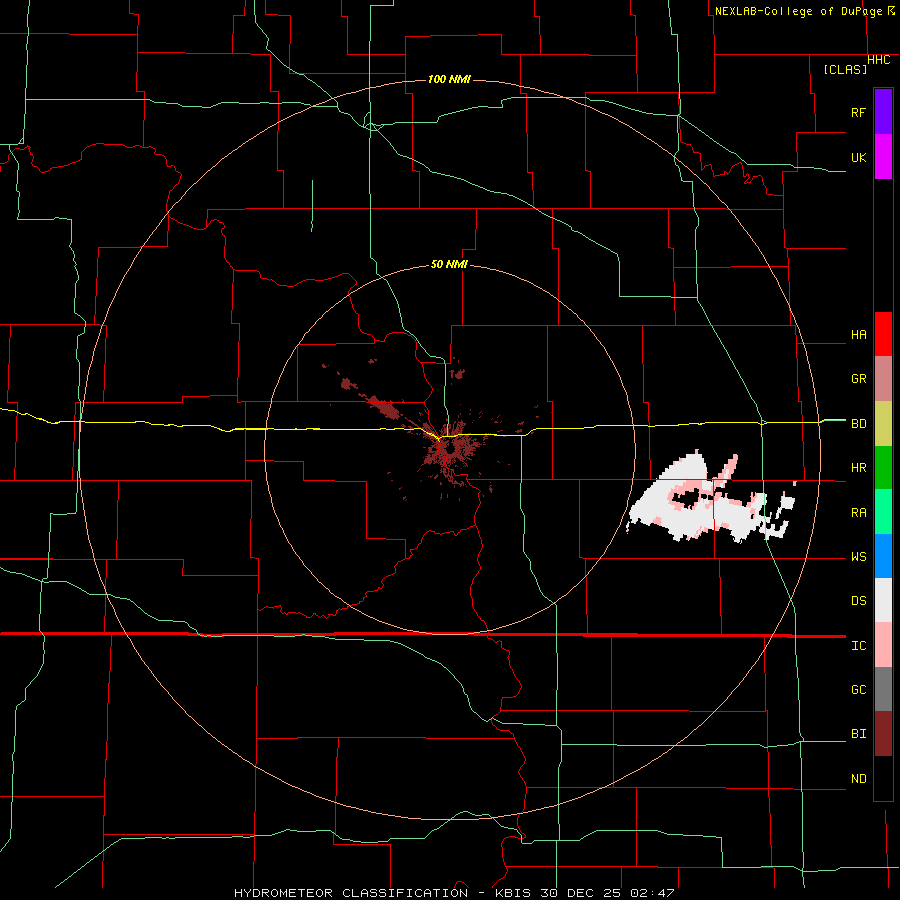900x900 pixels.
Task: Click the 50 NMI range ring label
Action: pos(449,265)
